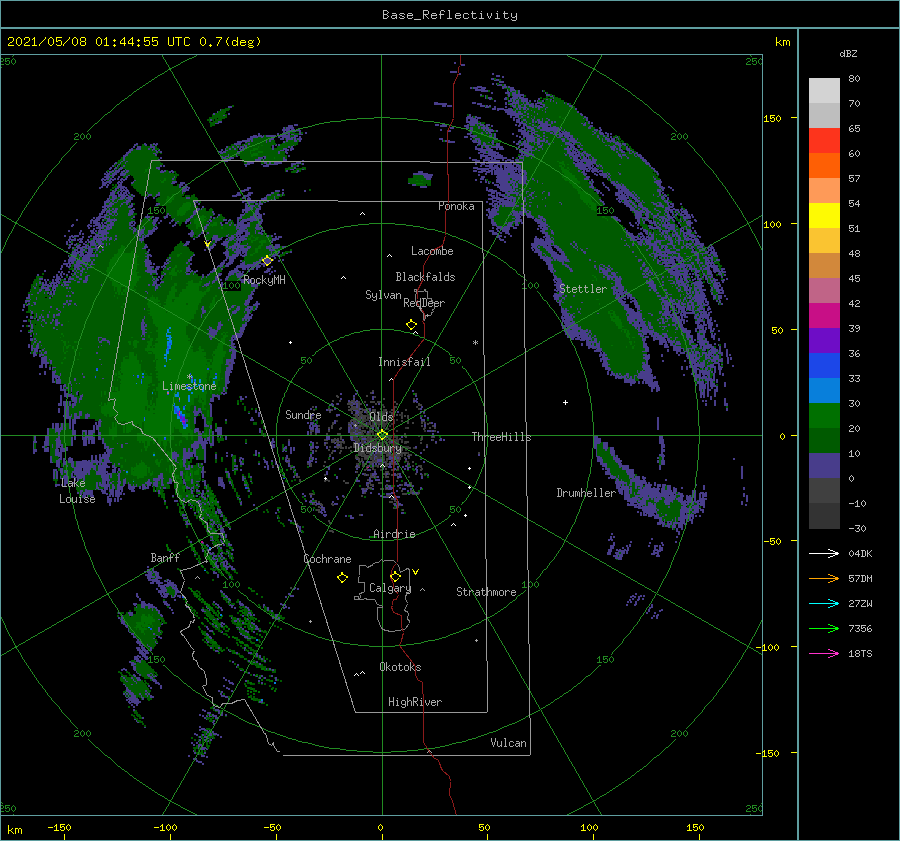Pick the light gray swatch between 80 and 70 dBZ
The width and height of the screenshot is (900, 841).
pos(824,91)
